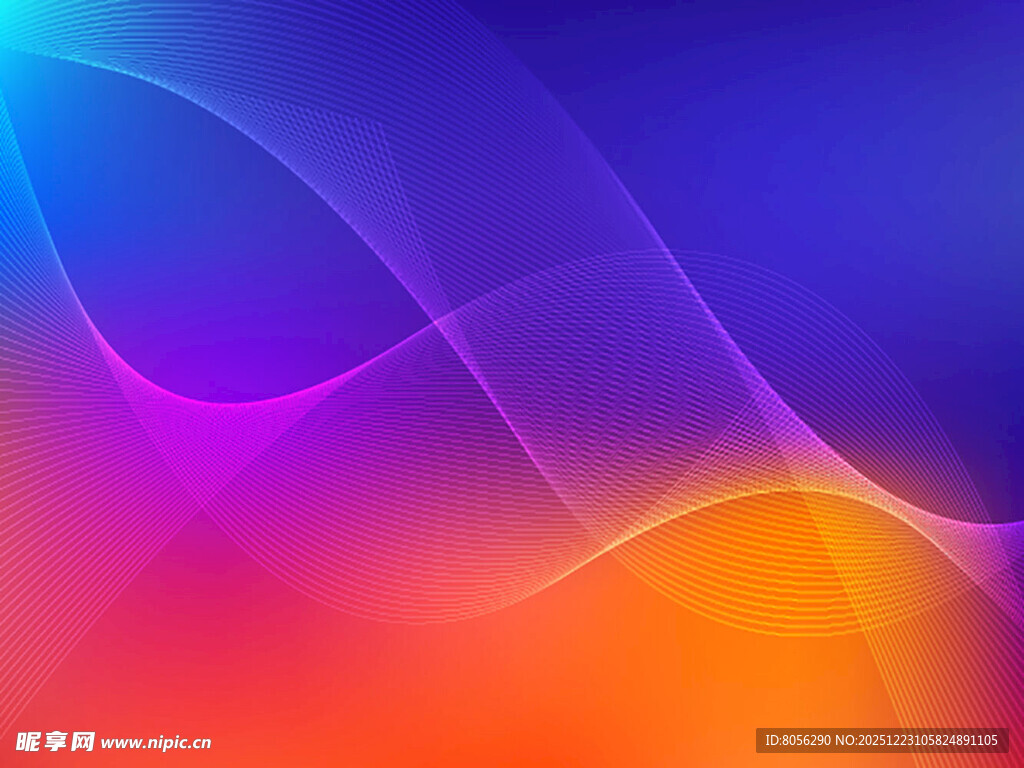Click the dark gray ID watermark box
Screen dimensions: 1024x768
point(881,740)
